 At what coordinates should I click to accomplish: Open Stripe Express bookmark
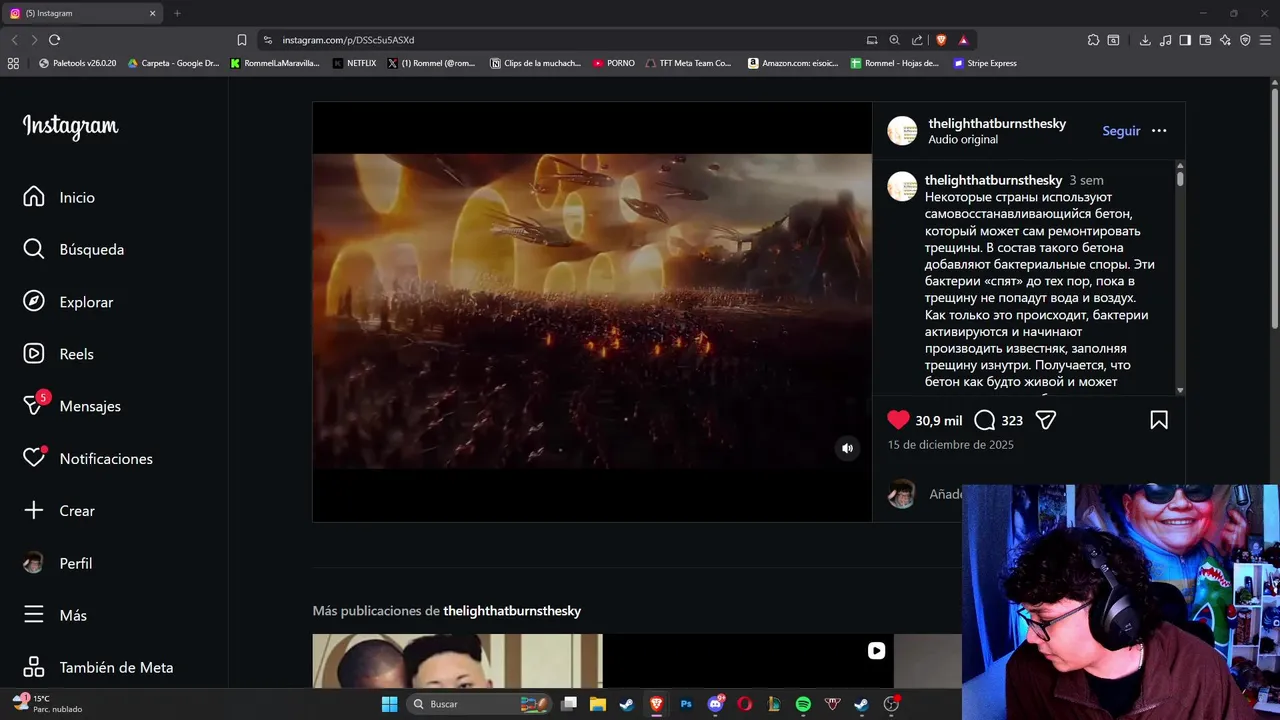coord(985,63)
